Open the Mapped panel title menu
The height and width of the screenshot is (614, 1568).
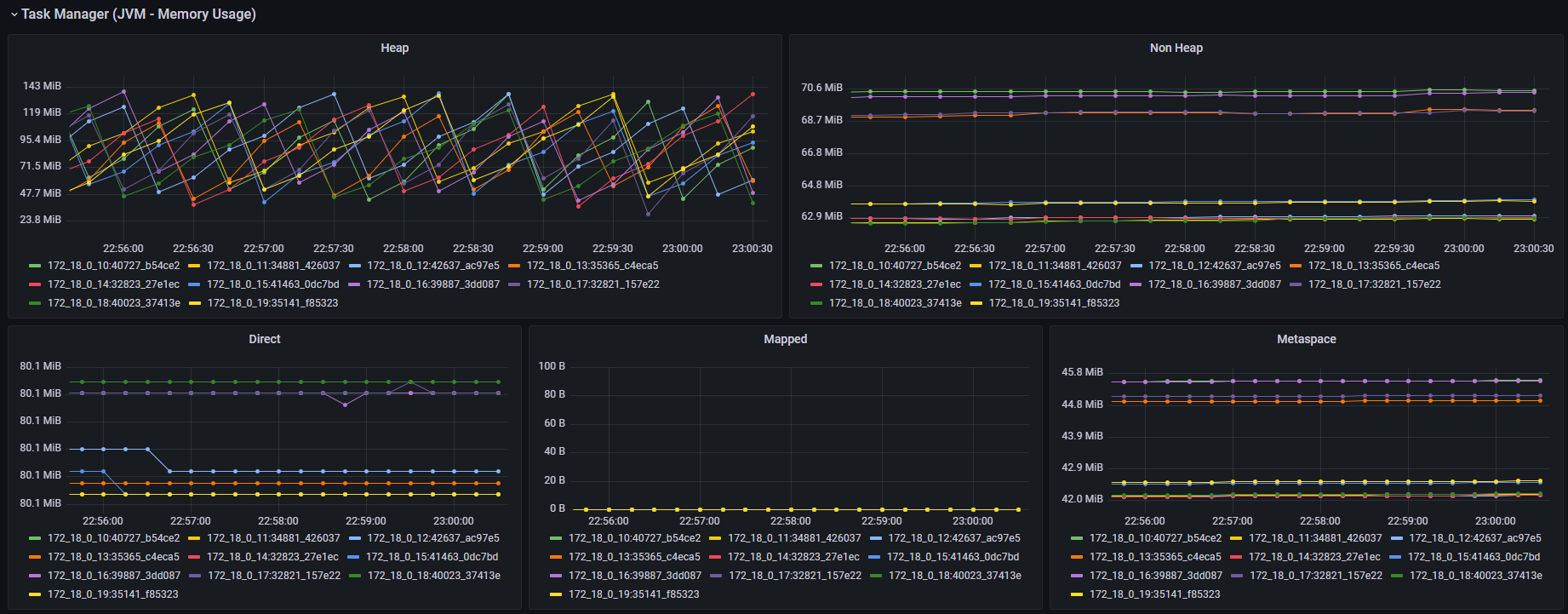pos(785,339)
